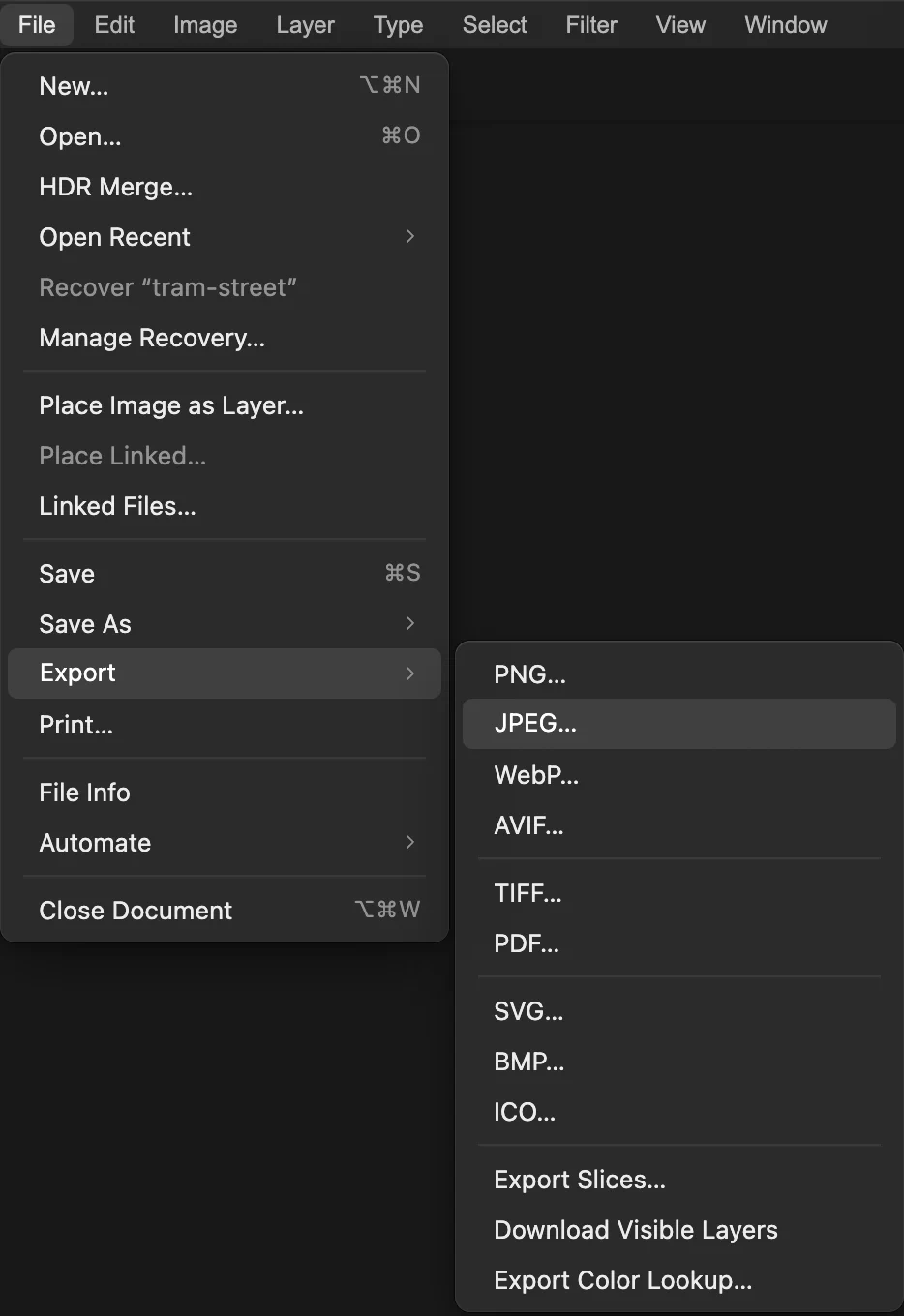The height and width of the screenshot is (1316, 904).
Task: Click Close Document
Action: click(225, 911)
